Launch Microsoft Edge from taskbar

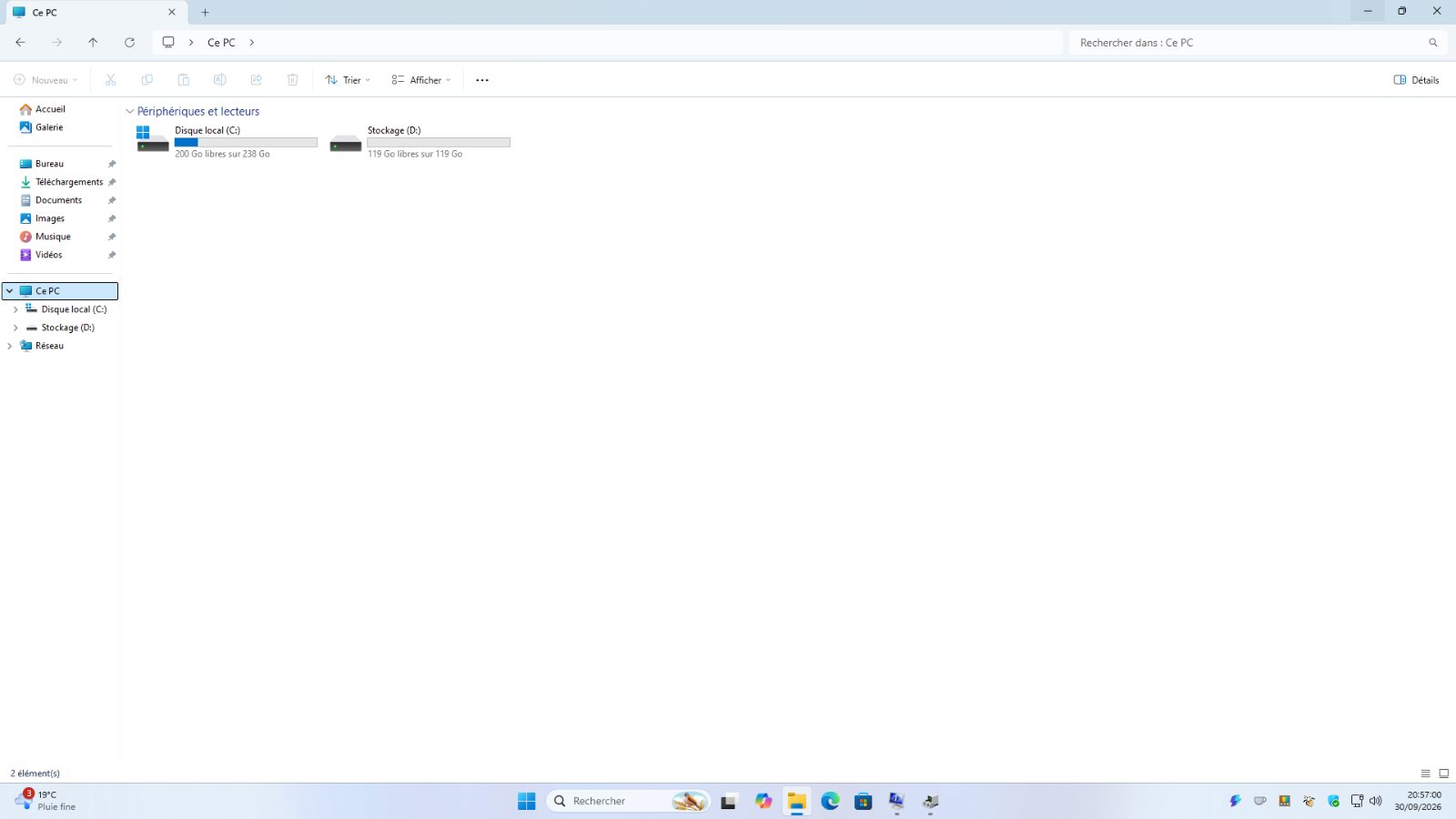(830, 801)
